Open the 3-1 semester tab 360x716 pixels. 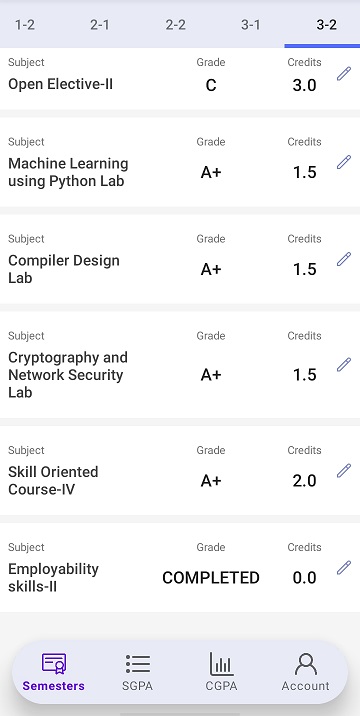251,25
